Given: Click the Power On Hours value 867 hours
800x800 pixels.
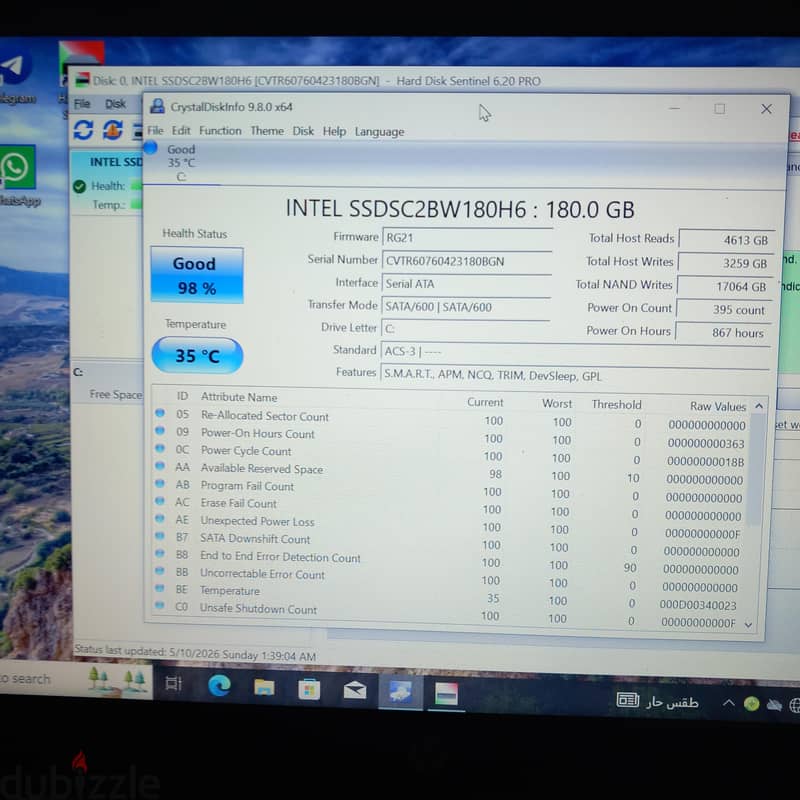Looking at the screenshot, I should tap(722, 333).
